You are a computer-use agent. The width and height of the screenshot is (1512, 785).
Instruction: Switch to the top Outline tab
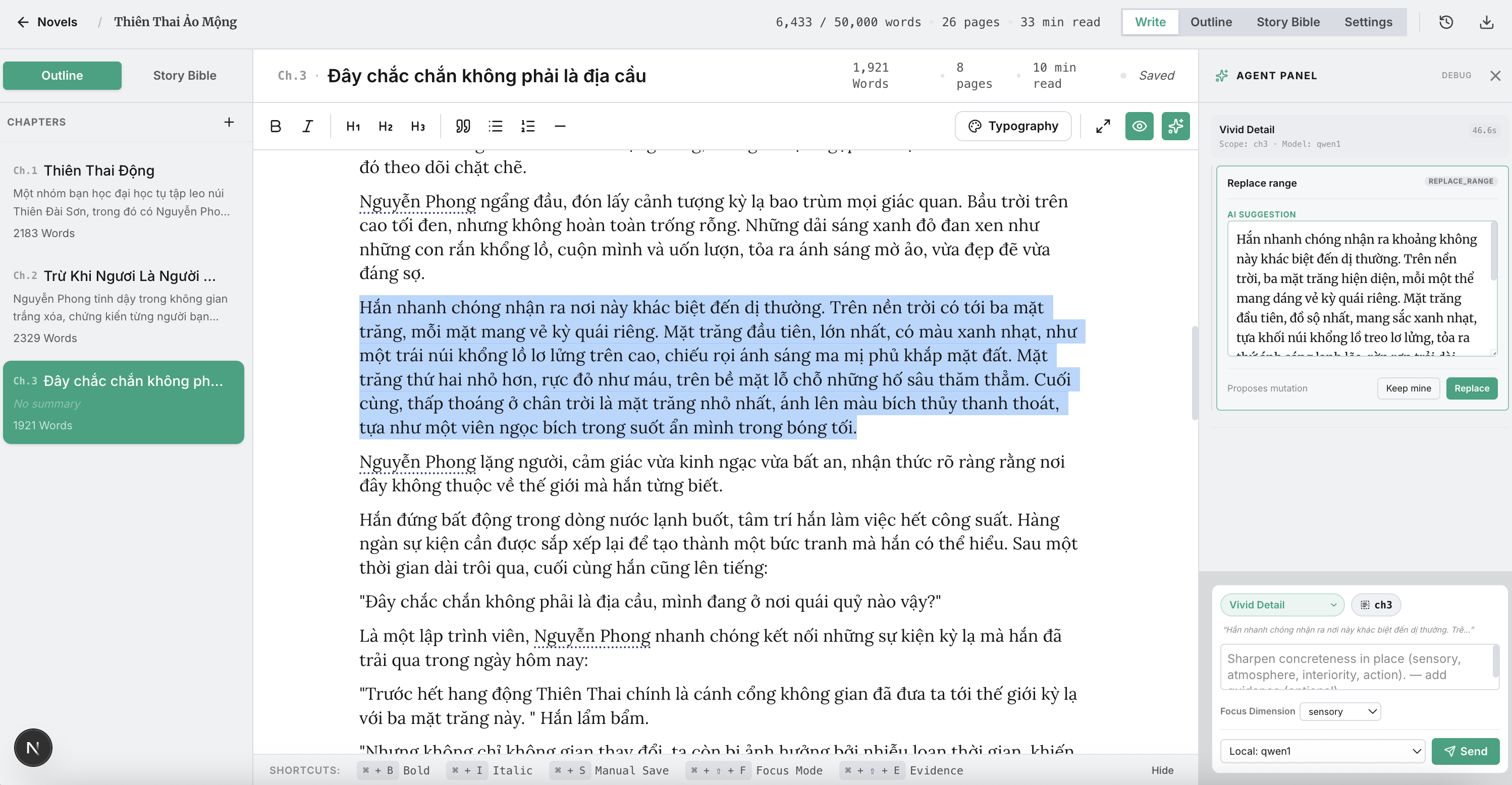tap(1211, 22)
